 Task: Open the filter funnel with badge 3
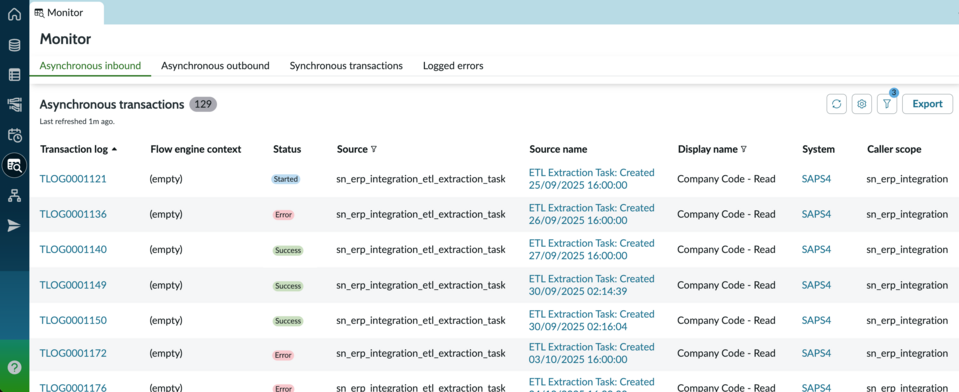pos(887,104)
